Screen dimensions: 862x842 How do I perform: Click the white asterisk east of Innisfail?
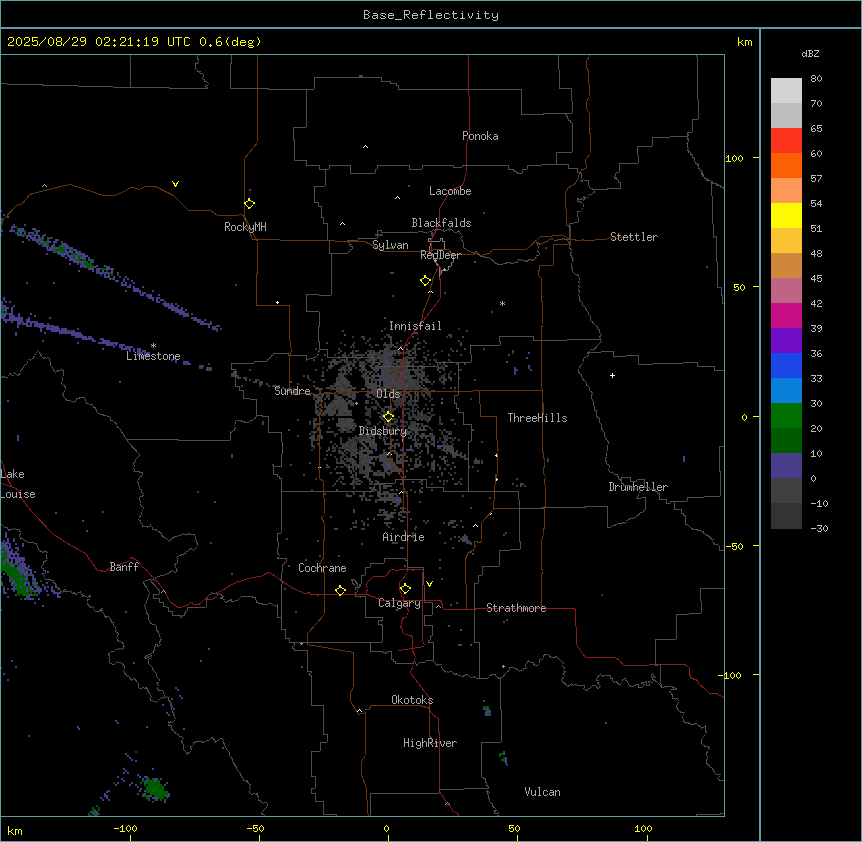(502, 303)
